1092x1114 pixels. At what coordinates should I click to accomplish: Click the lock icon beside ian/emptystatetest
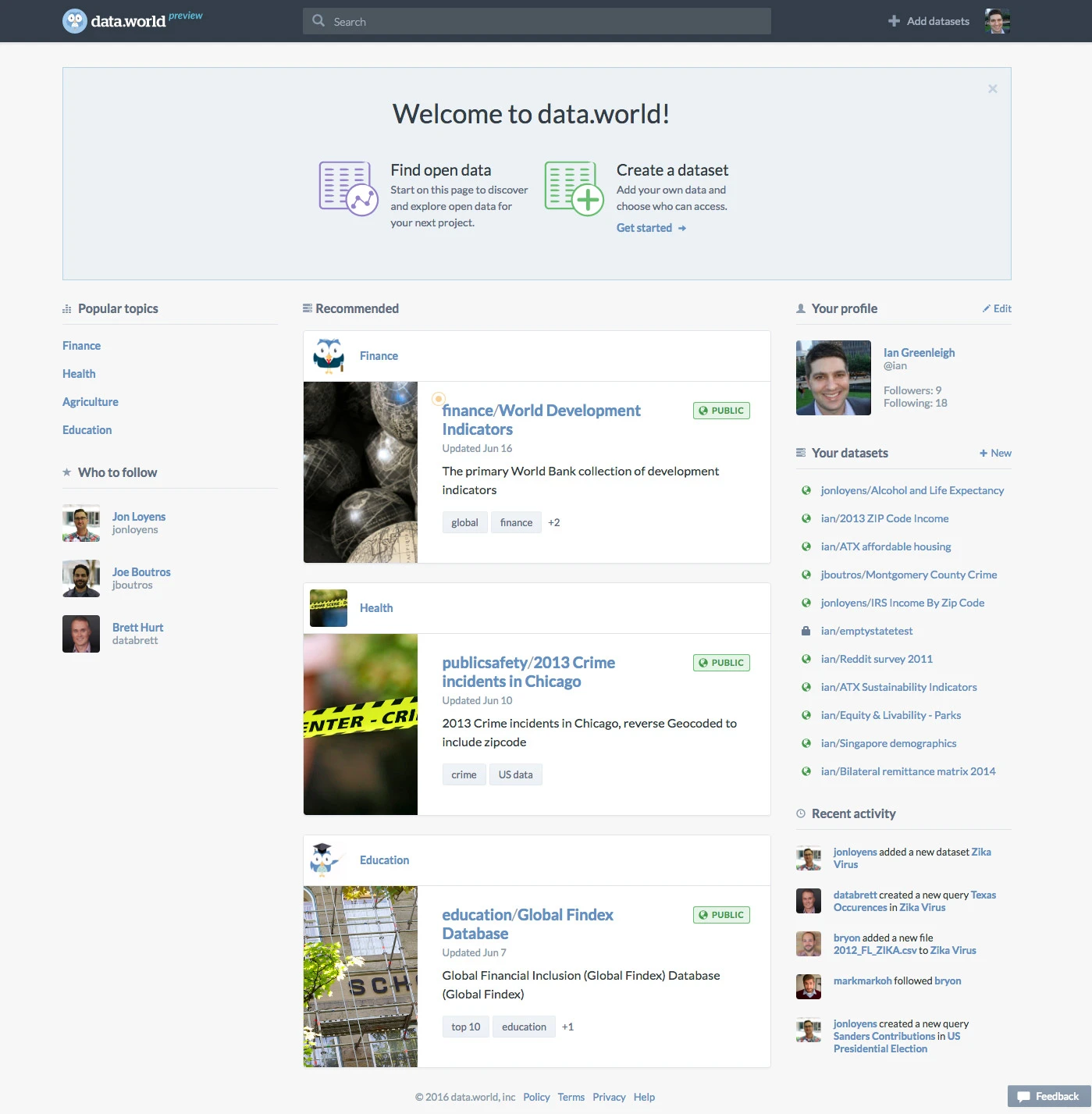click(x=806, y=631)
